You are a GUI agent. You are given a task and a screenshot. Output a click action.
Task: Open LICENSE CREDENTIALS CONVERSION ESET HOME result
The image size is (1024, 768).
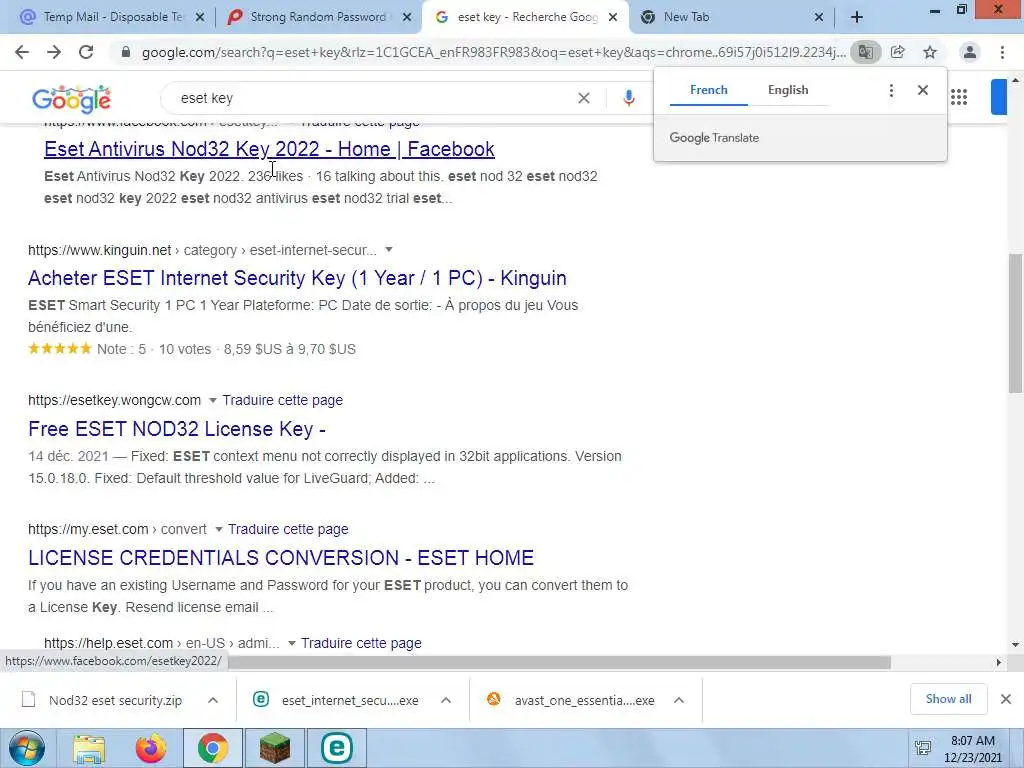point(281,558)
